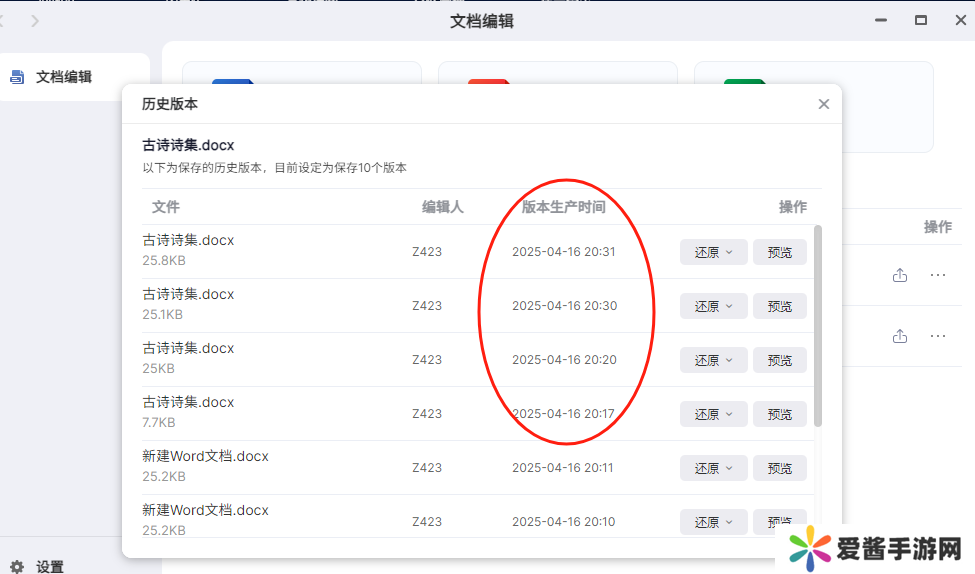Open the more options ellipsis in the lower row
The height and width of the screenshot is (574, 975).
click(x=938, y=336)
